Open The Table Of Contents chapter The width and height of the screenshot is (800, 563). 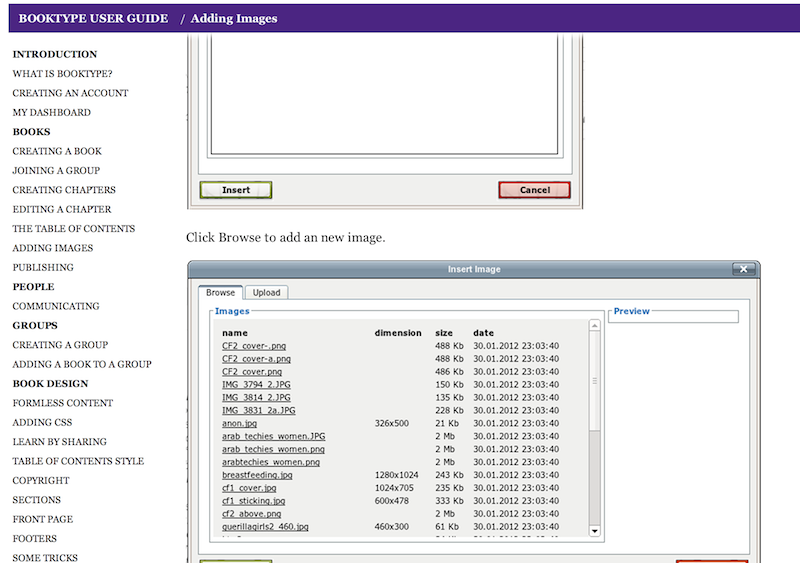pyautogui.click(x=73, y=229)
